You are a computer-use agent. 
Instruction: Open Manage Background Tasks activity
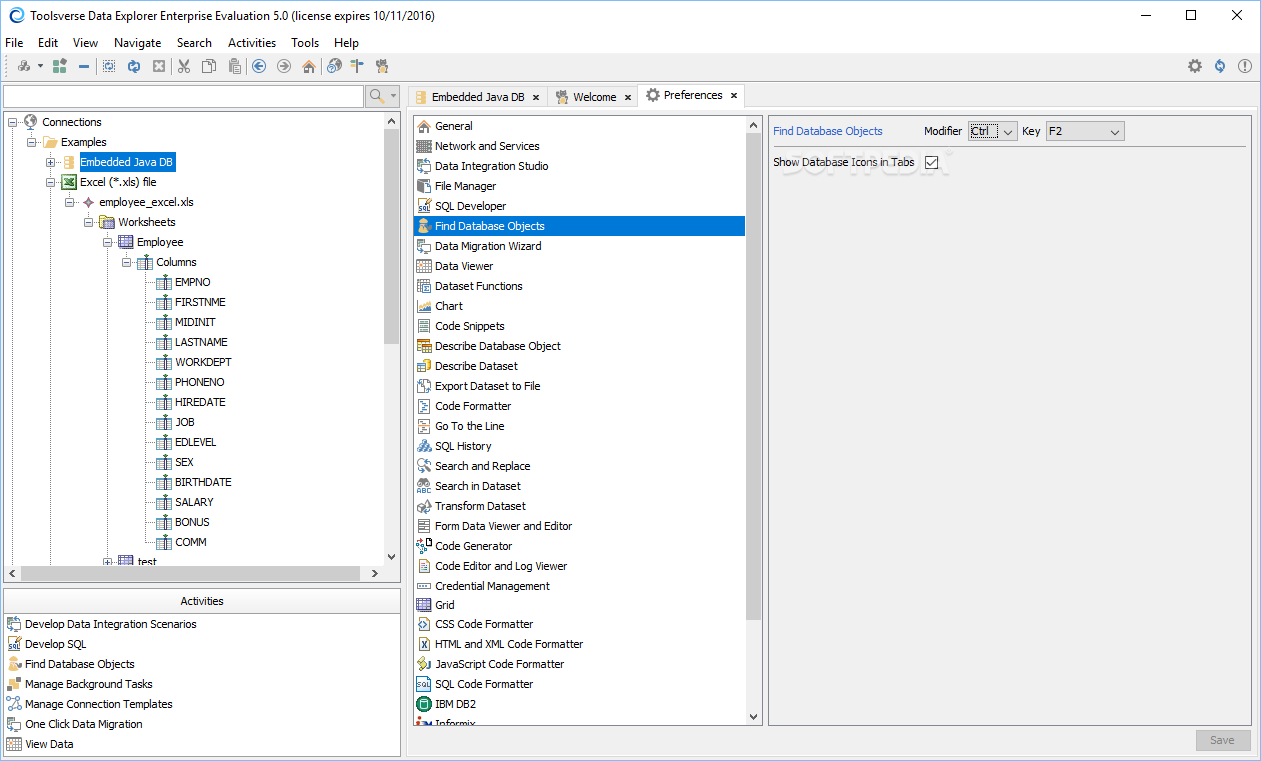89,684
